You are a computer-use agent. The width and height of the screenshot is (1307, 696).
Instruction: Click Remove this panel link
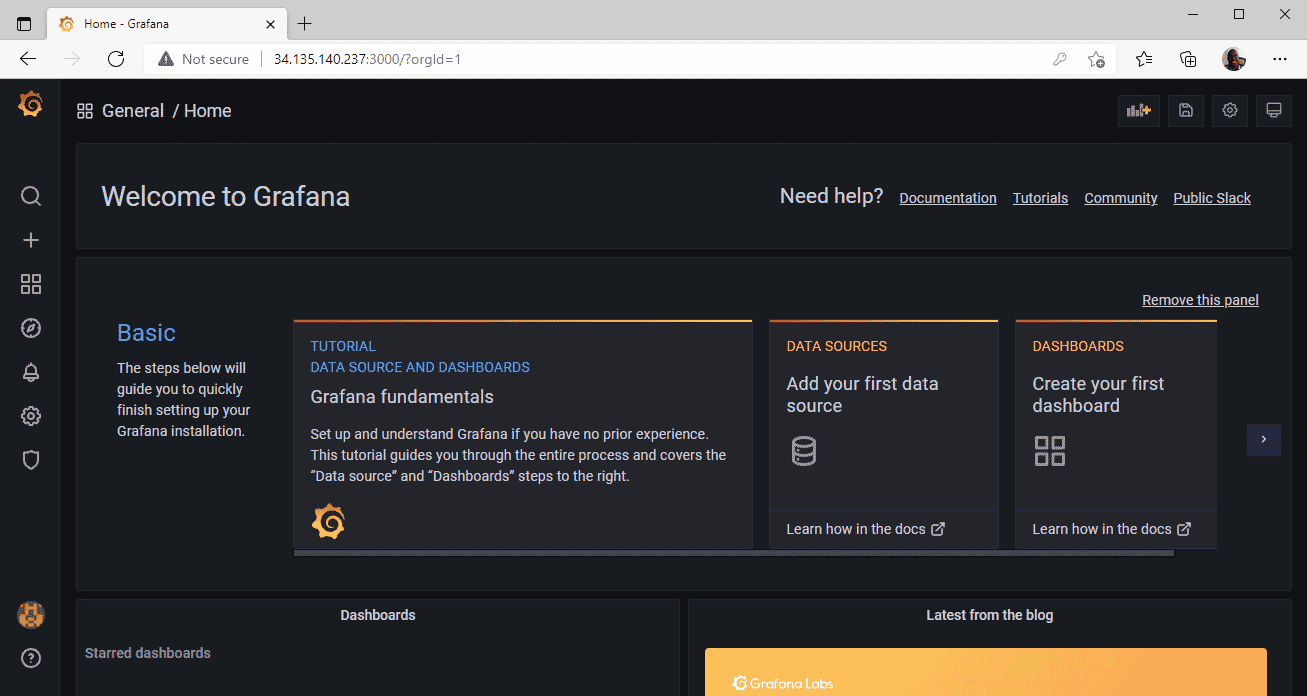(x=1200, y=300)
